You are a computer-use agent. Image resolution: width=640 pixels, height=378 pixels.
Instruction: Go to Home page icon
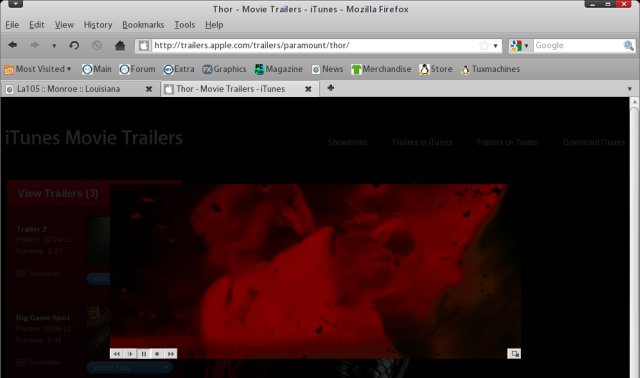point(120,45)
